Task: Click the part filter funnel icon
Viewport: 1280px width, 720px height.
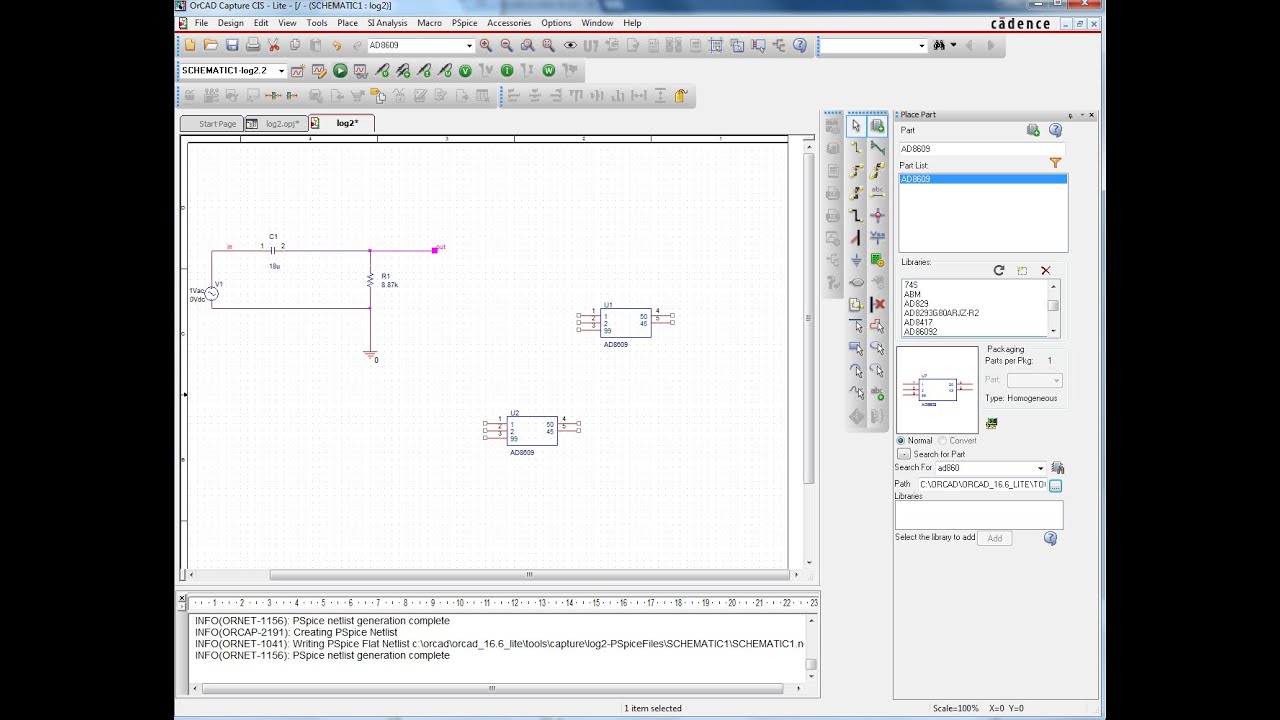Action: coord(1055,163)
